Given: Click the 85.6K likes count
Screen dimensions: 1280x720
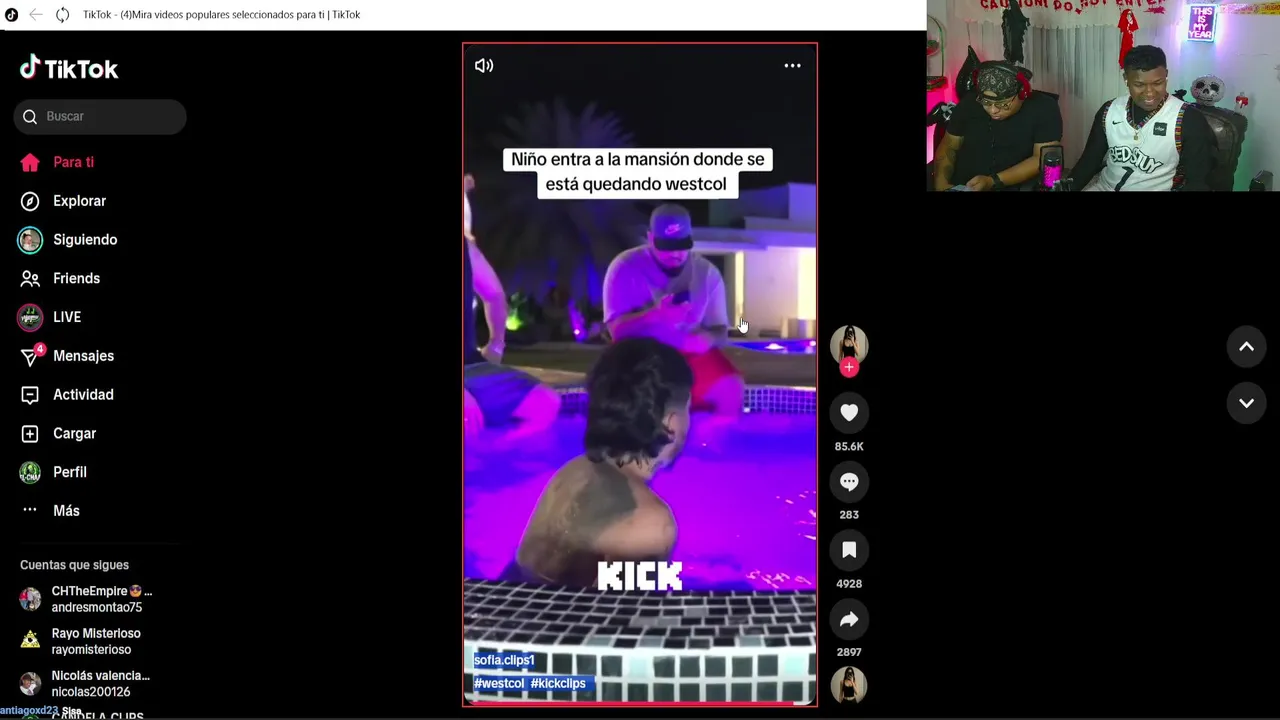Looking at the screenshot, I should pyautogui.click(x=849, y=446).
